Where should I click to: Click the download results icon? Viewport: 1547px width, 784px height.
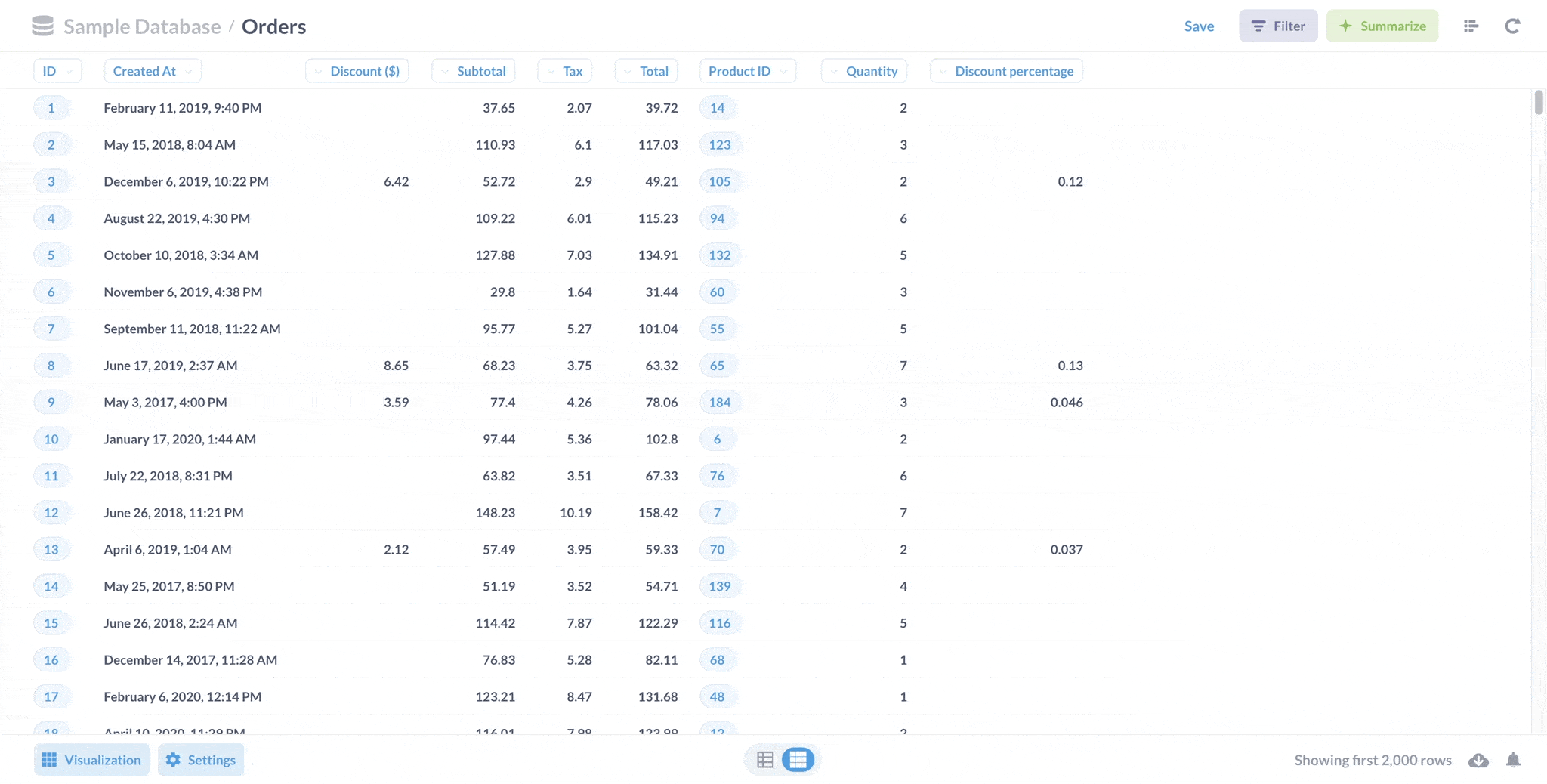click(x=1478, y=760)
